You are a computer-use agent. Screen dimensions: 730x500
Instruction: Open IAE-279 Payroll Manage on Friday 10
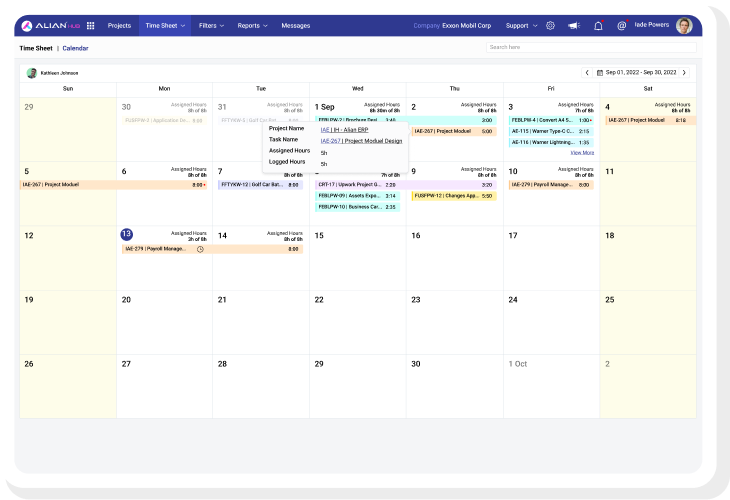coord(551,185)
